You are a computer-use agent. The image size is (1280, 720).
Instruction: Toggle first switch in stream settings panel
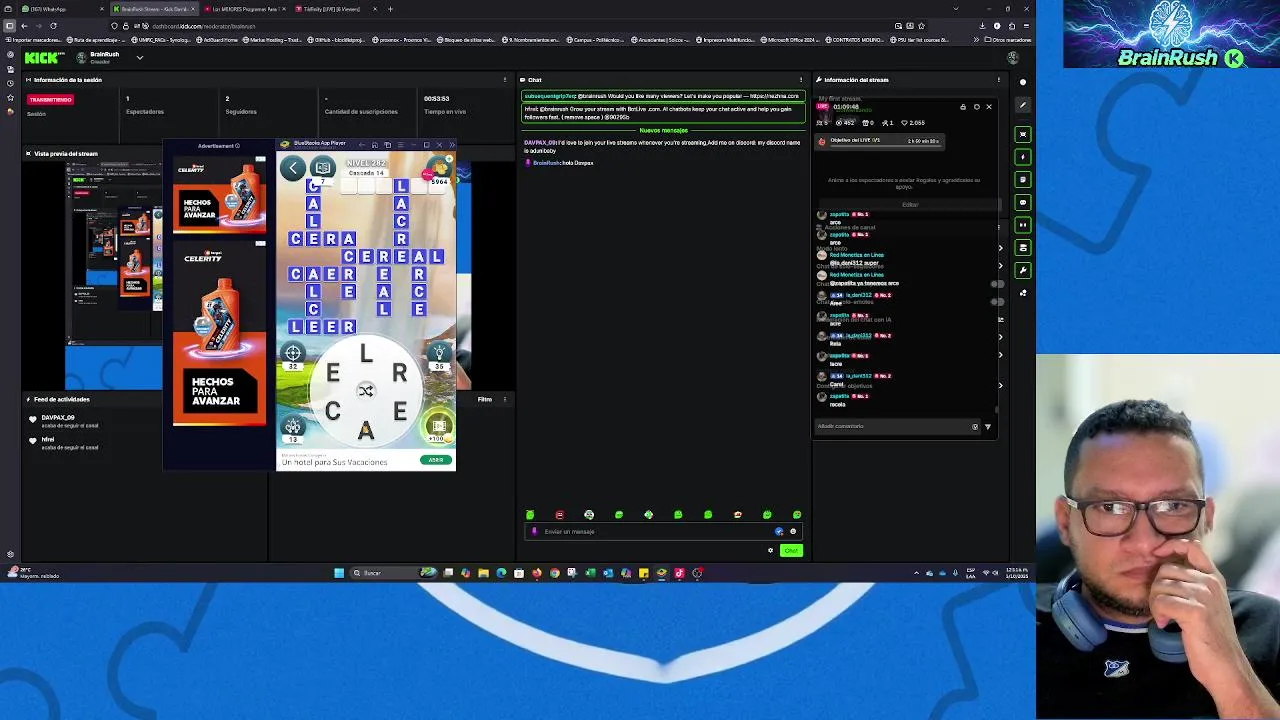[997, 284]
